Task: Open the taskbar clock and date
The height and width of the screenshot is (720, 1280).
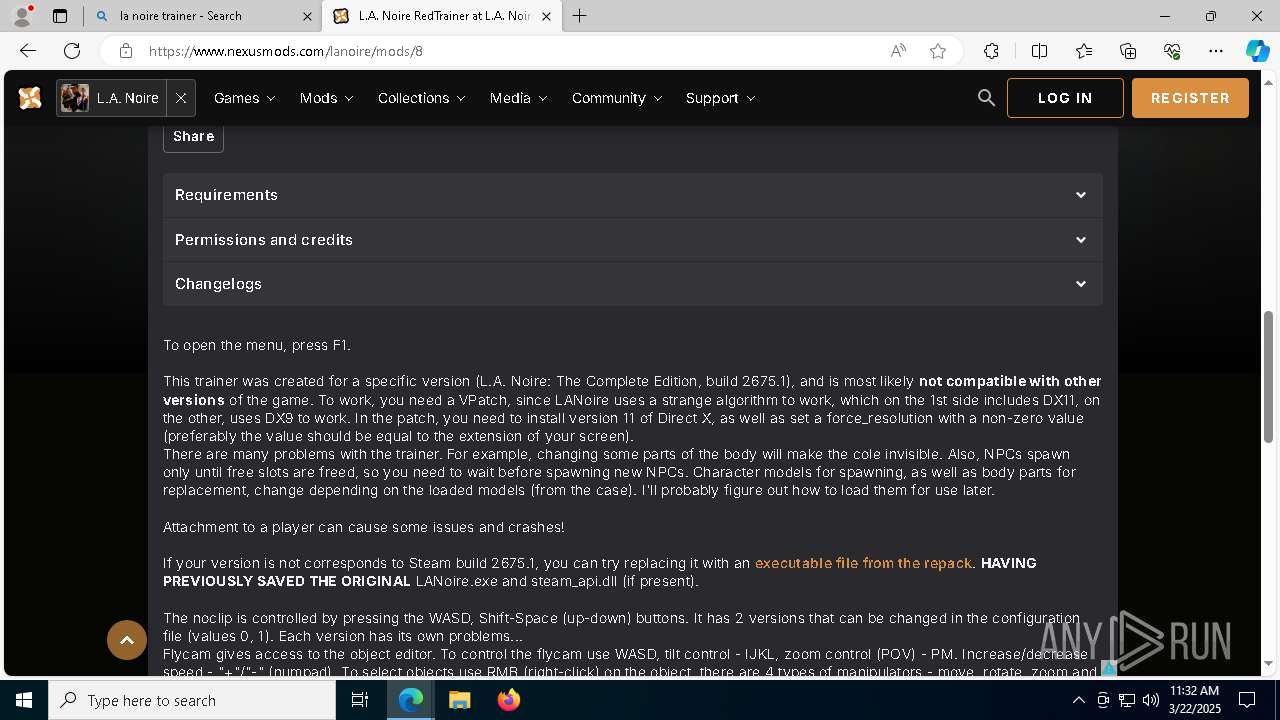Action: click(x=1194, y=700)
